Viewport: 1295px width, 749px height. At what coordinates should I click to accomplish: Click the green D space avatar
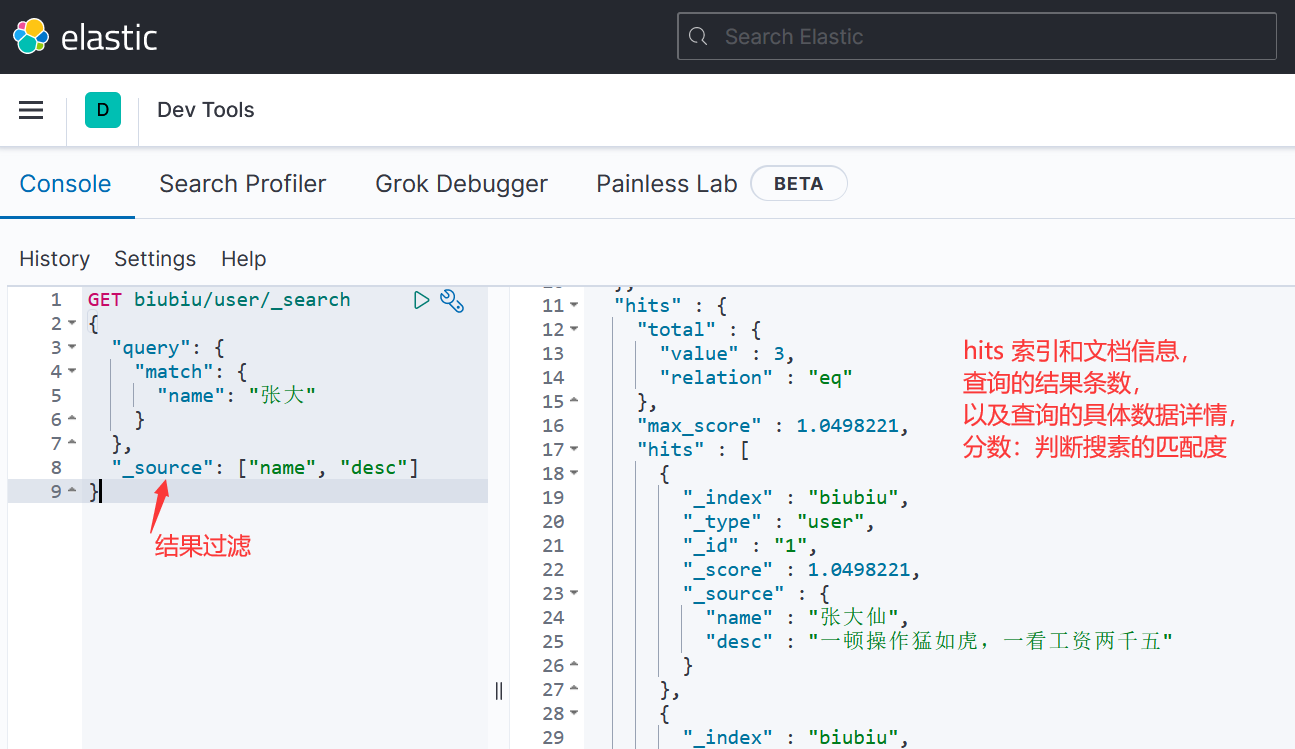point(103,110)
